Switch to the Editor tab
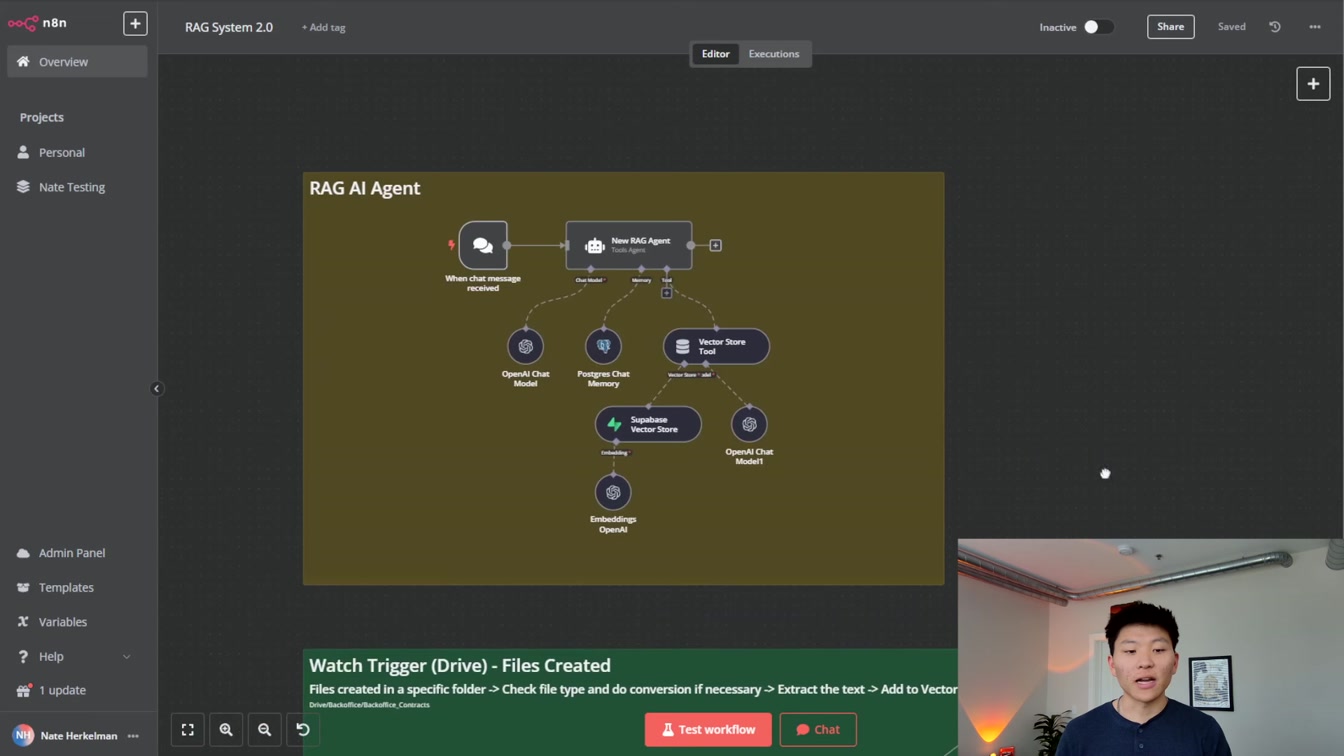The height and width of the screenshot is (756, 1344). coord(715,54)
